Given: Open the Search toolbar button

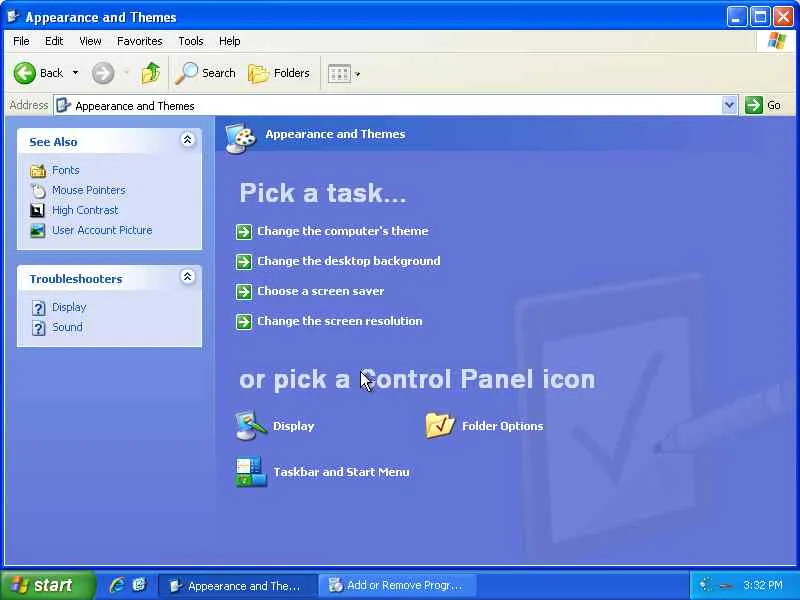Looking at the screenshot, I should (x=206, y=73).
